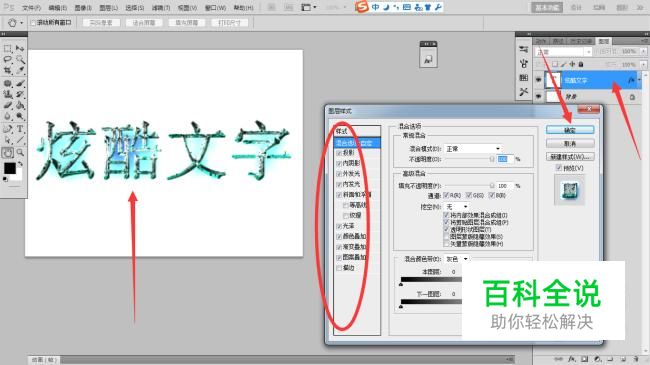Select the Paint Bucket tool
650x365 pixels.
[20, 105]
